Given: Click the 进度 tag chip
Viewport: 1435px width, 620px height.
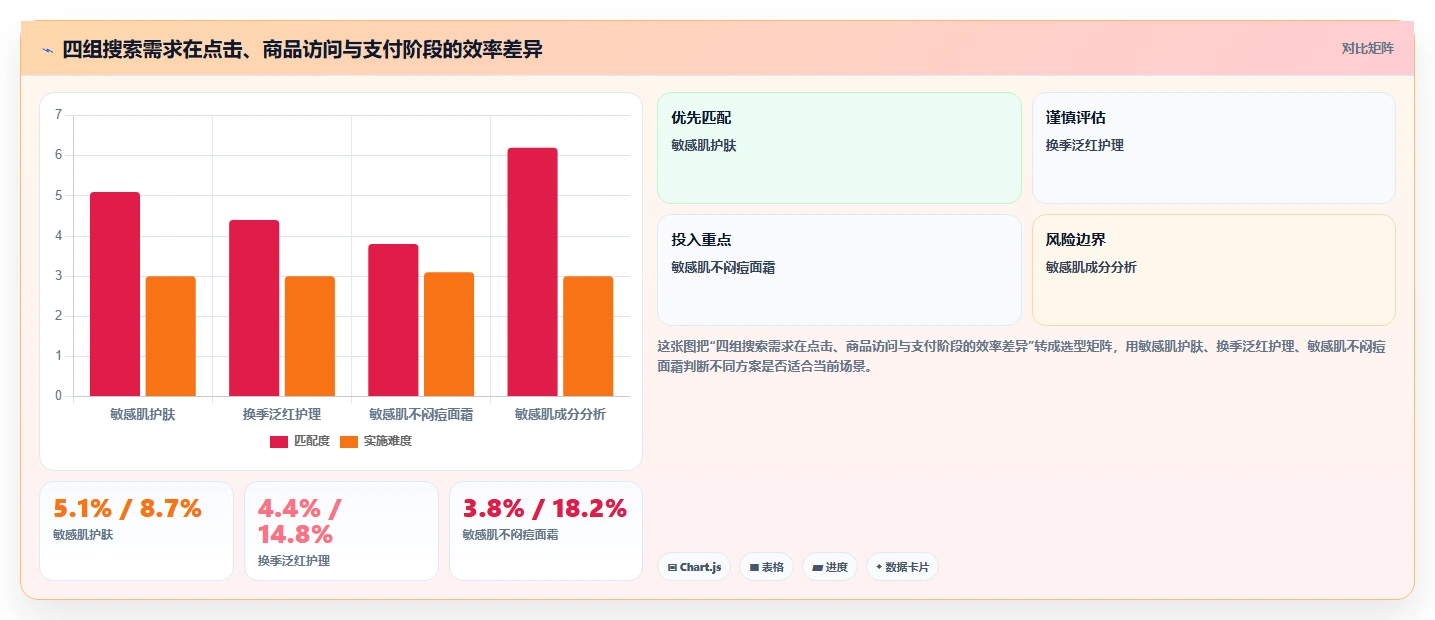Looking at the screenshot, I should [830, 567].
